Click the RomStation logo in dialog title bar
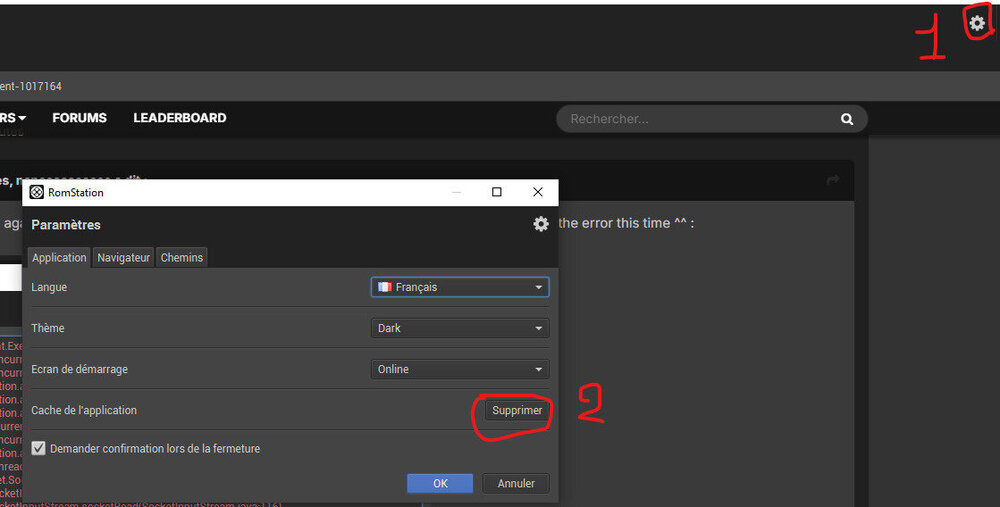The height and width of the screenshot is (507, 1000). (37, 192)
